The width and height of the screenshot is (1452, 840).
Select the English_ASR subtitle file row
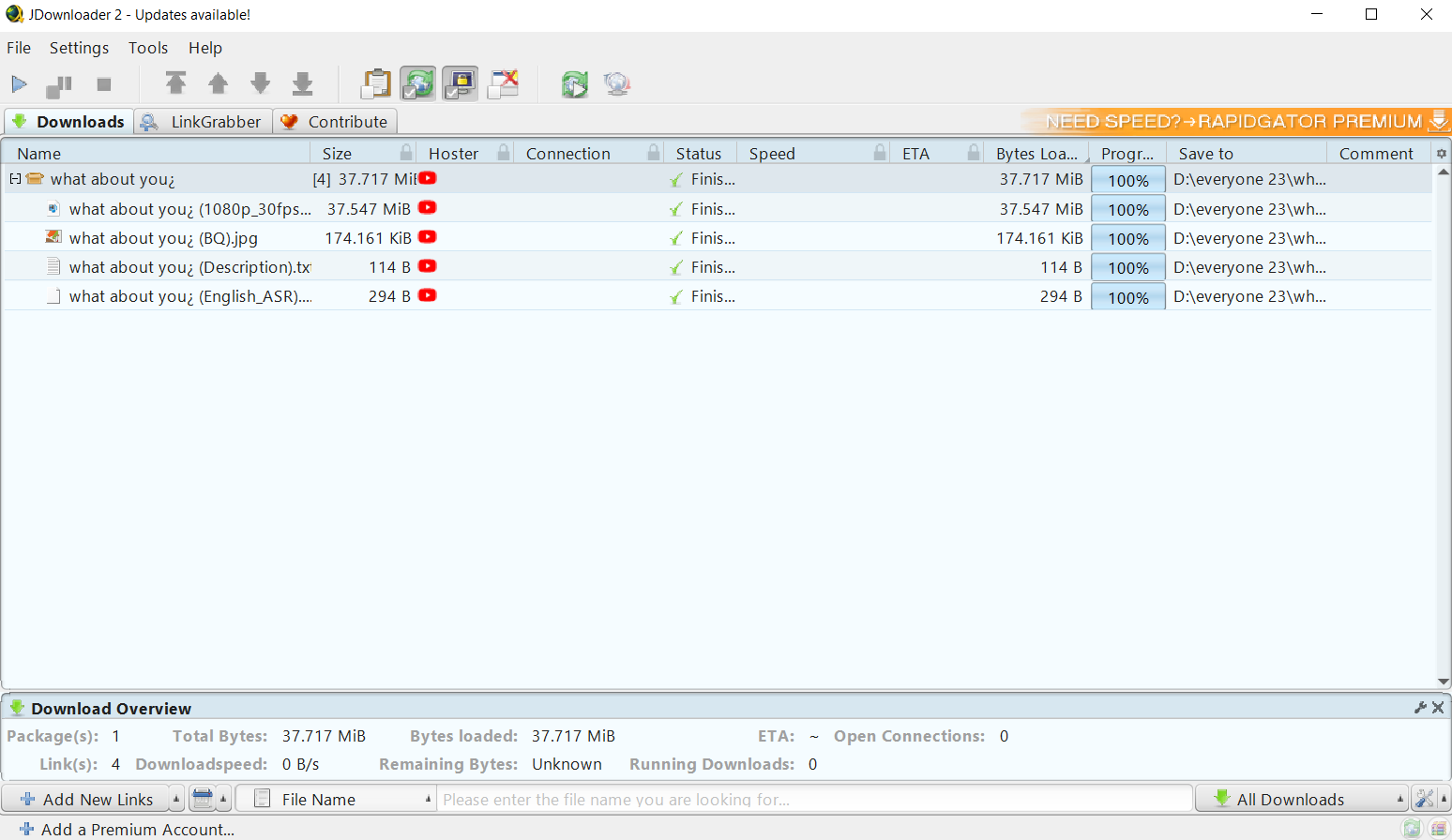coord(718,296)
